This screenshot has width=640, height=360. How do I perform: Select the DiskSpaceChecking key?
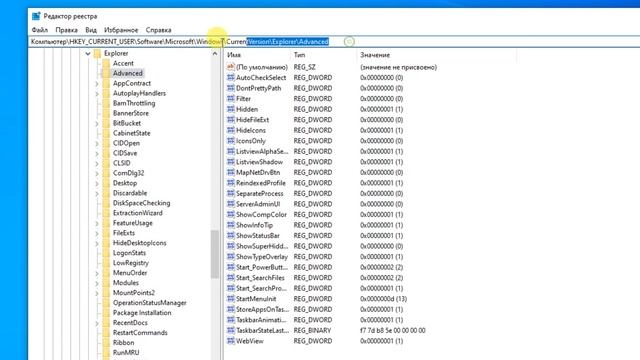coord(141,203)
